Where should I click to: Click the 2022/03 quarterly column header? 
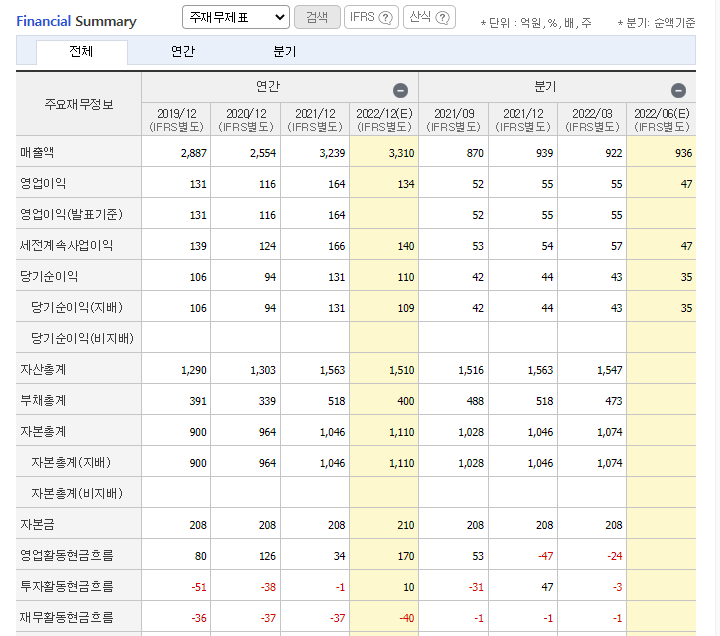click(592, 119)
